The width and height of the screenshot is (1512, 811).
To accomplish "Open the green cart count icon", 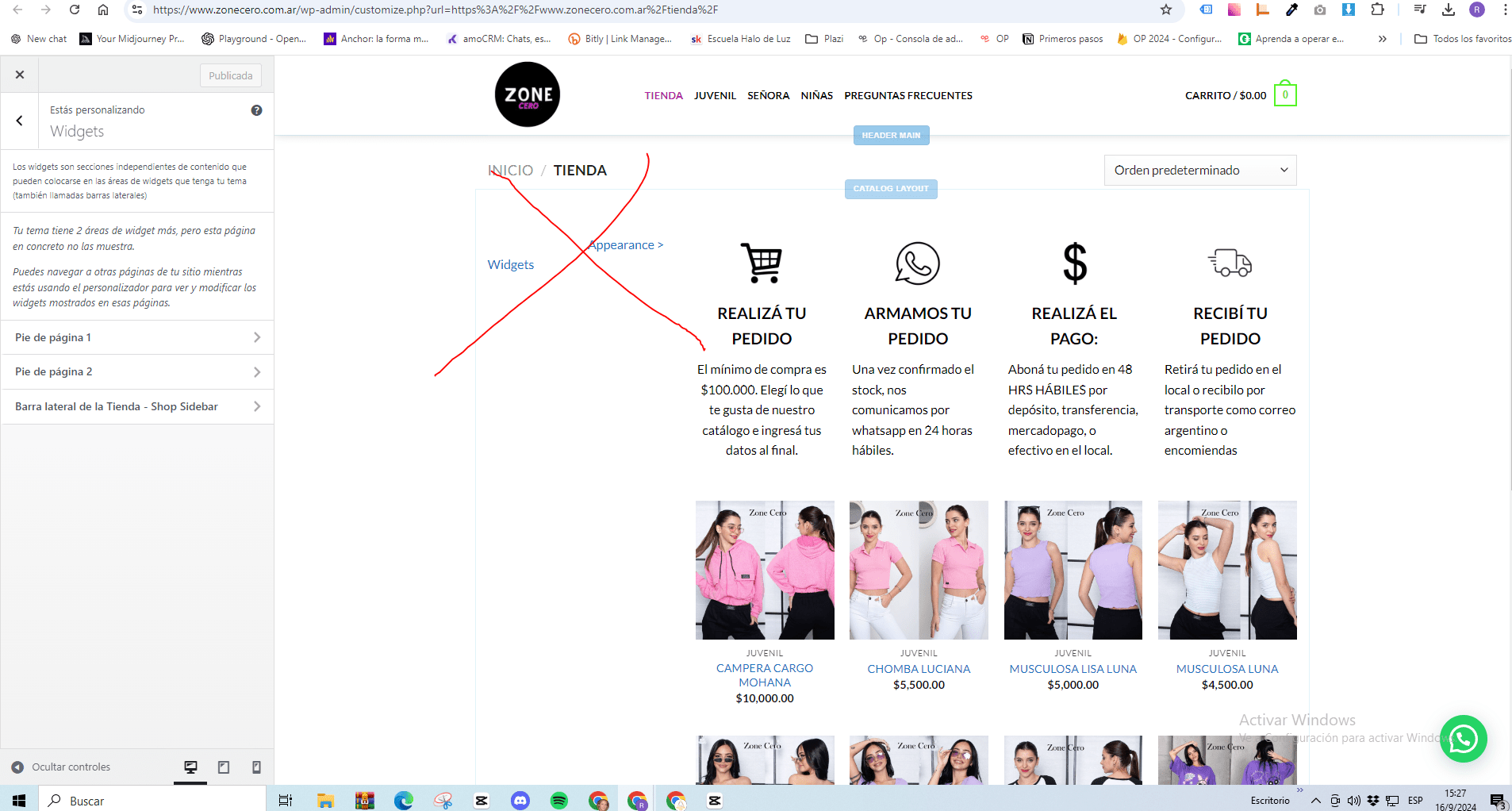I will click(1285, 94).
